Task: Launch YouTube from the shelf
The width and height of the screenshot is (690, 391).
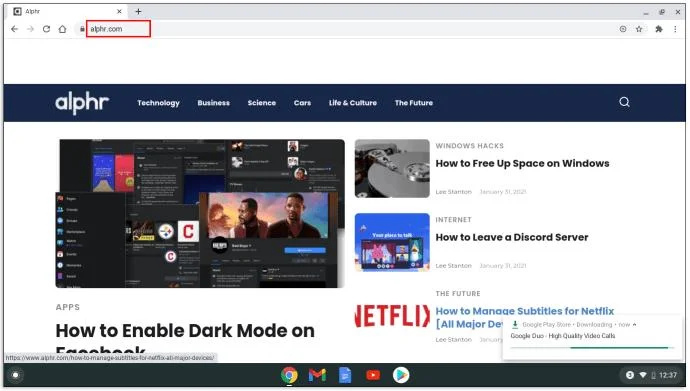Action: (x=373, y=375)
